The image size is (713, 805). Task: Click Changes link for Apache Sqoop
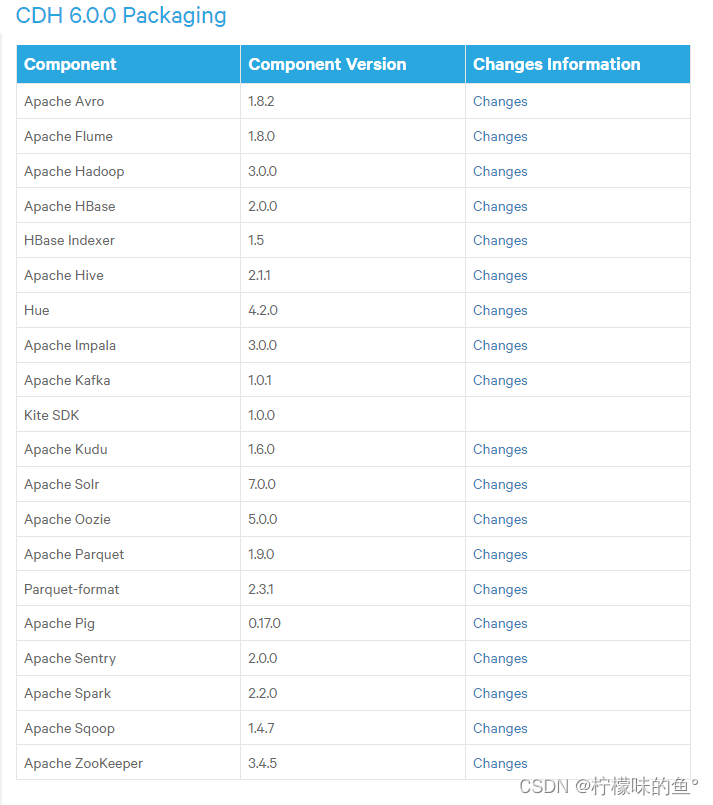500,729
